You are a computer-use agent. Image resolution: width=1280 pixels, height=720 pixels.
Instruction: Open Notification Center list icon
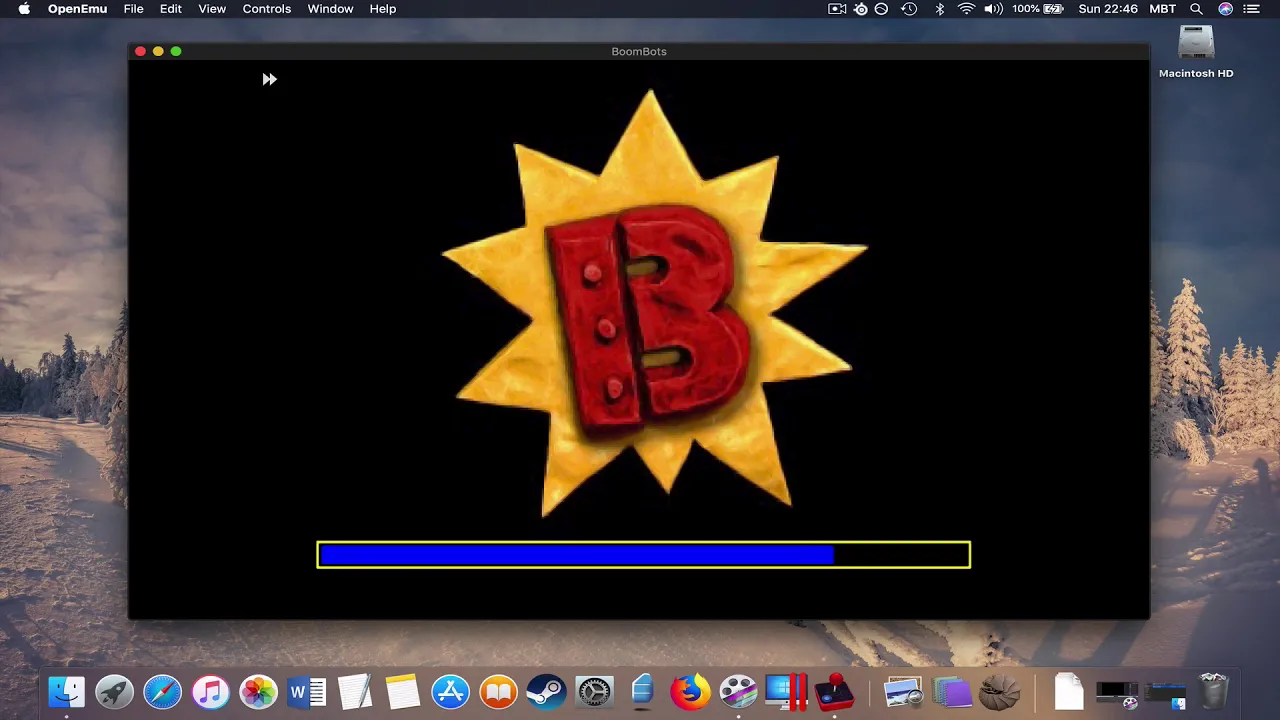[1253, 9]
